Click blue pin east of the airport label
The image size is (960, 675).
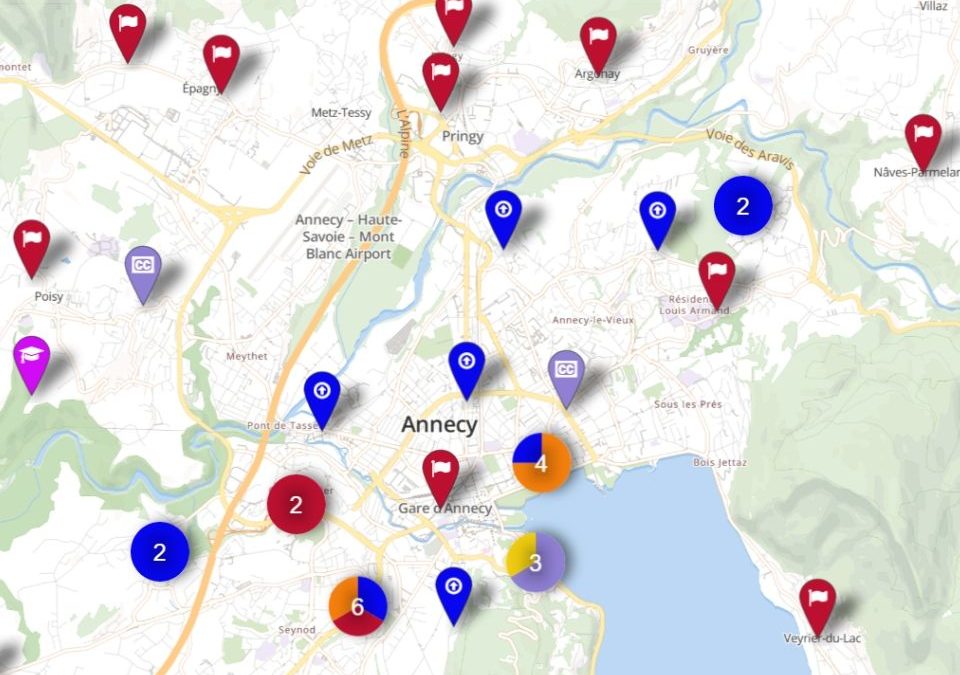tap(503, 215)
